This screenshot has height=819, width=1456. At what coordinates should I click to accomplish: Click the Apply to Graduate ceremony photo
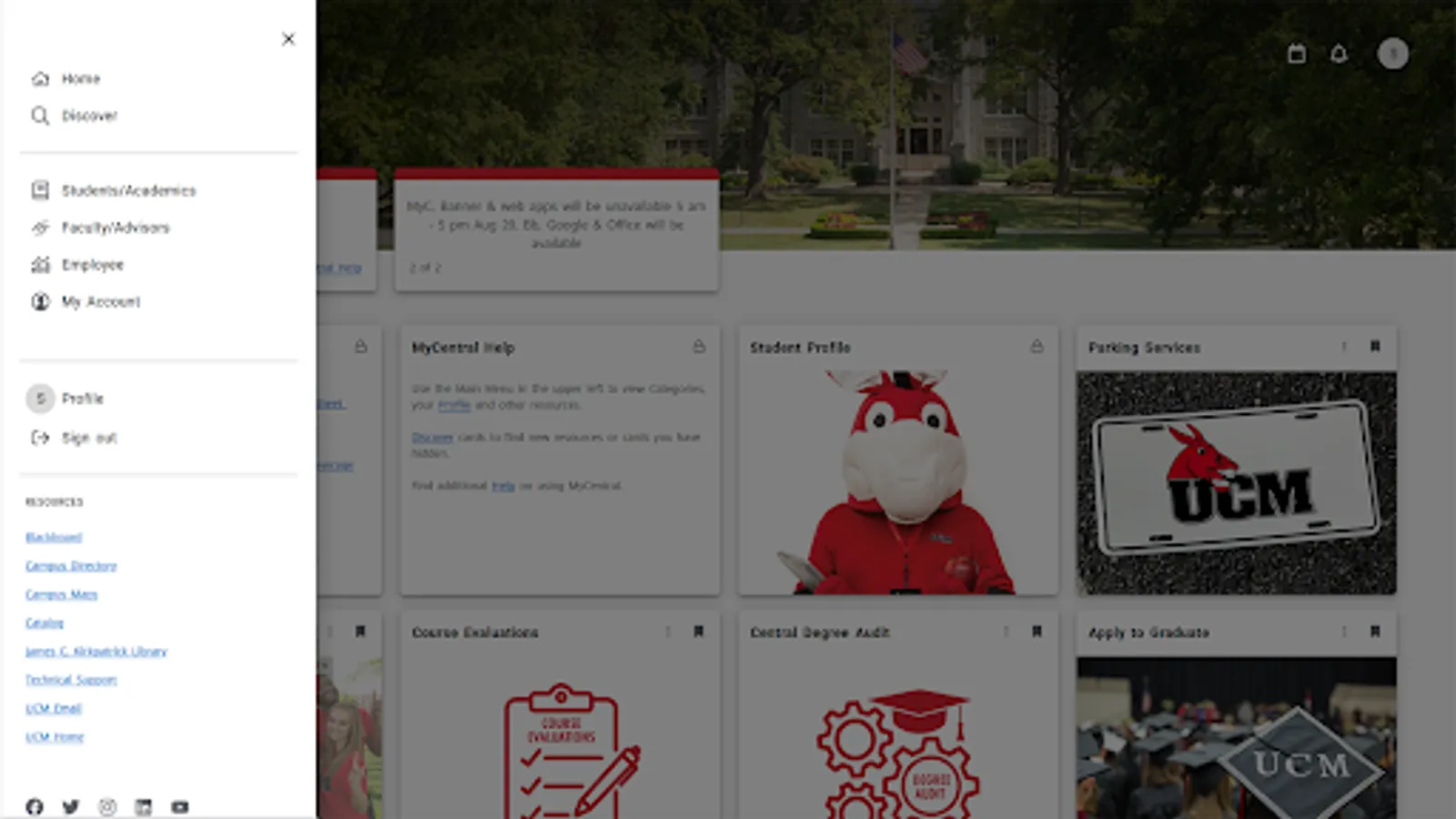point(1237,738)
